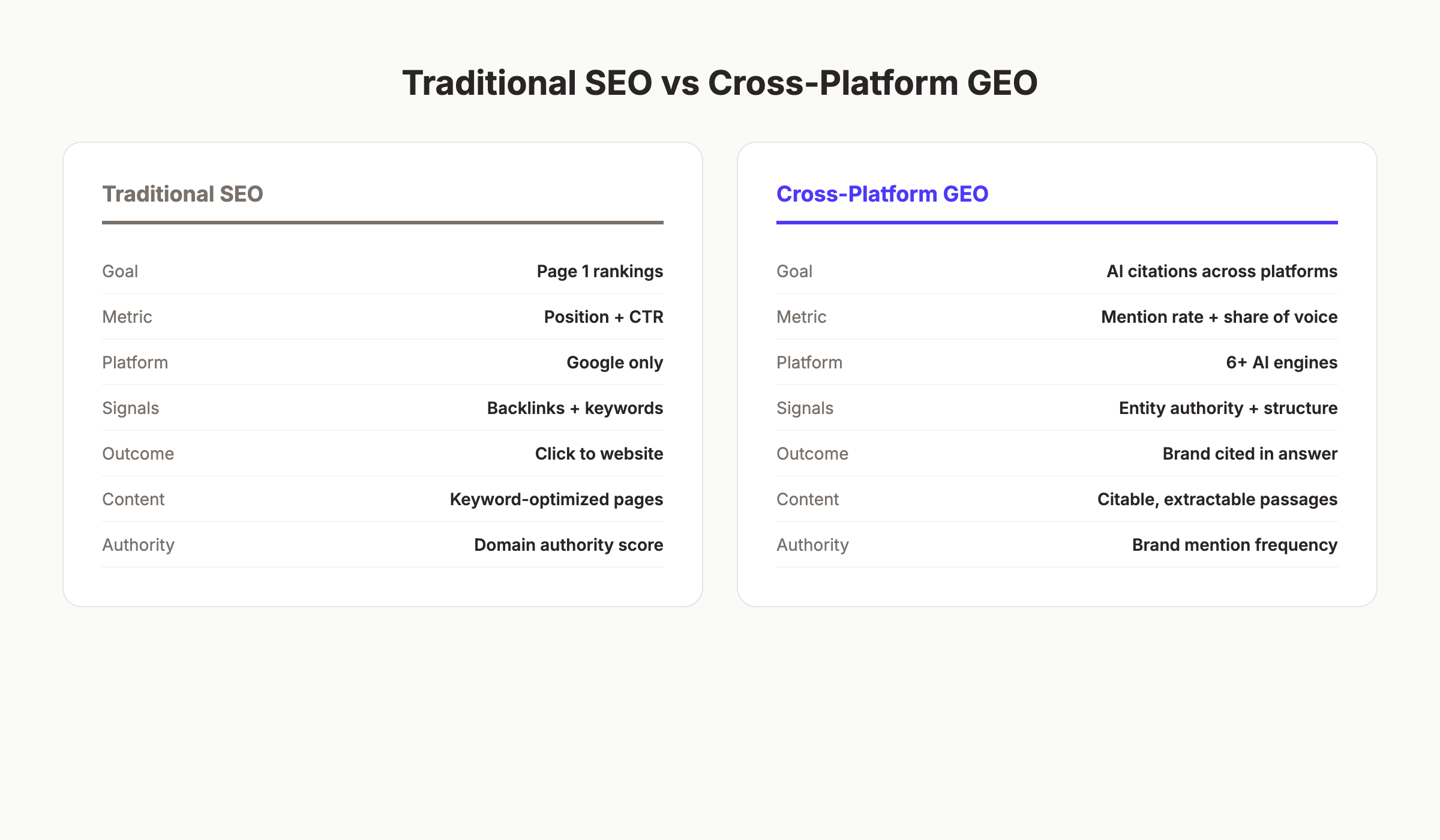The height and width of the screenshot is (840, 1440).
Task: Click Domain authority score value
Action: 568,545
